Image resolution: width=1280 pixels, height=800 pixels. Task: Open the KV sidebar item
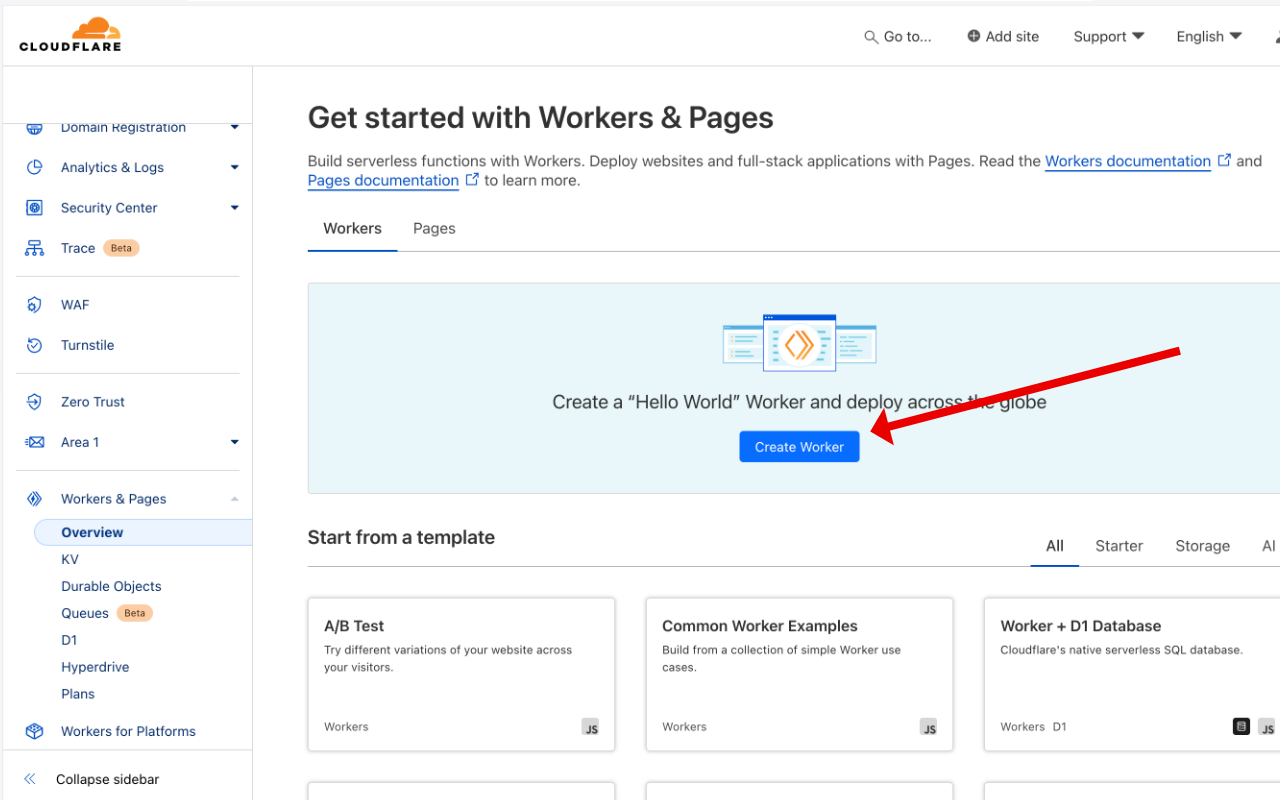click(70, 559)
